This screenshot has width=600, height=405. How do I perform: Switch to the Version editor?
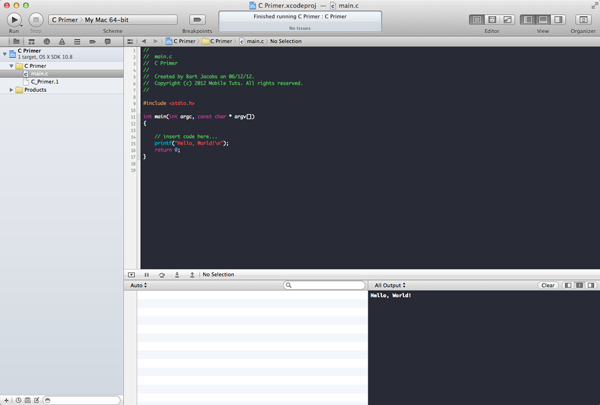tap(507, 20)
